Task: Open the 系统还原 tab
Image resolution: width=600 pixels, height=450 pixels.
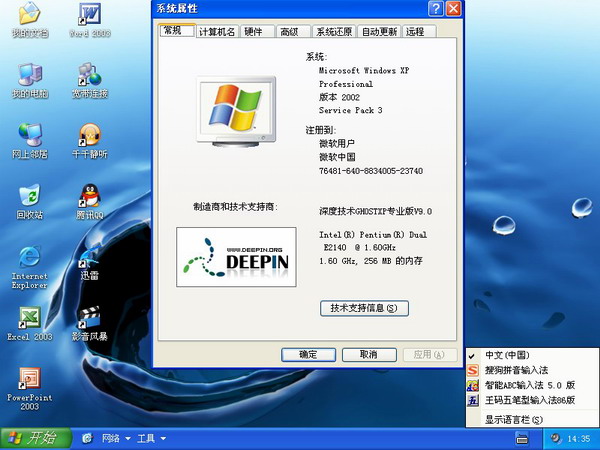Action: (332, 32)
